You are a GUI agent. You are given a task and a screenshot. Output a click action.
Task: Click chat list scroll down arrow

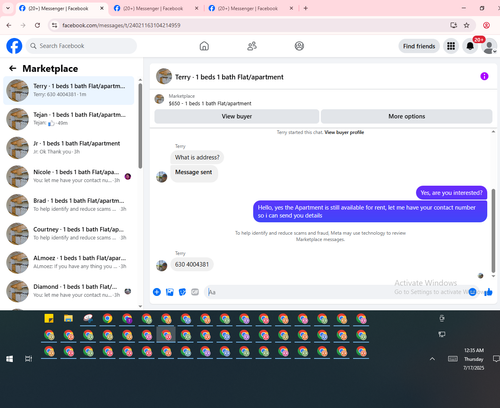(x=140, y=306)
